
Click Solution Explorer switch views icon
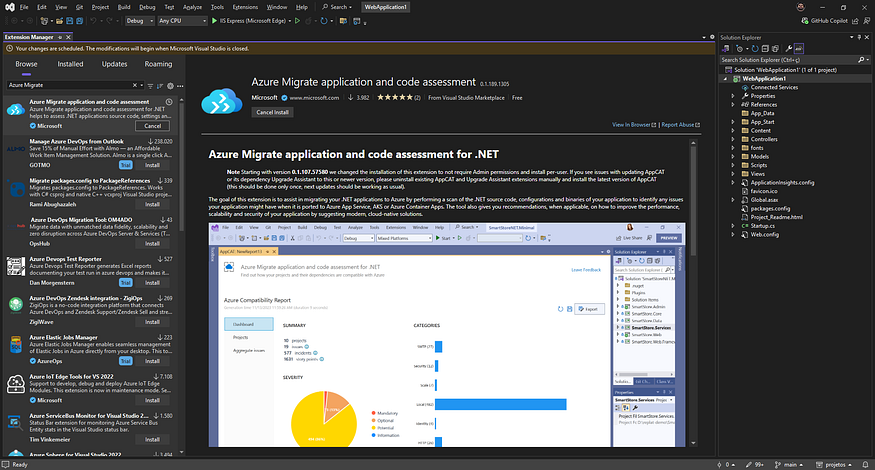(x=726, y=49)
